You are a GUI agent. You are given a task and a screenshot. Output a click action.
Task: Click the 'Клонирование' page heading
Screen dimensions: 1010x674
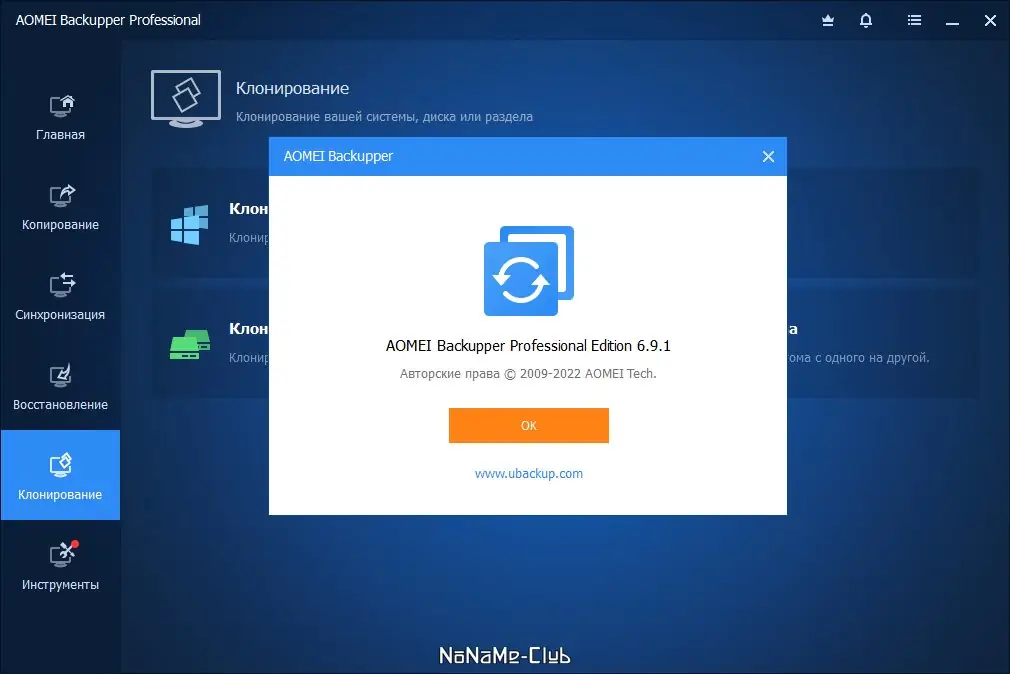click(x=292, y=88)
